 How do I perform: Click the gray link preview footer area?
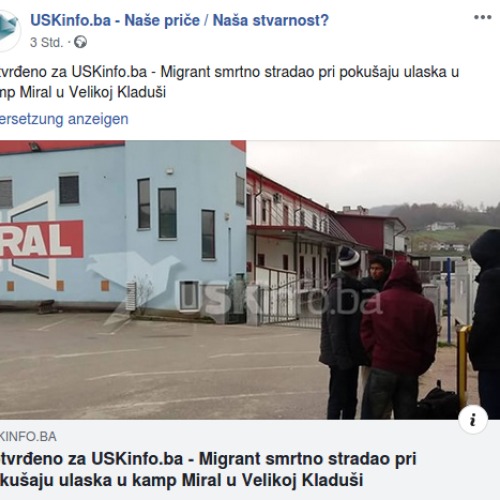point(250,460)
